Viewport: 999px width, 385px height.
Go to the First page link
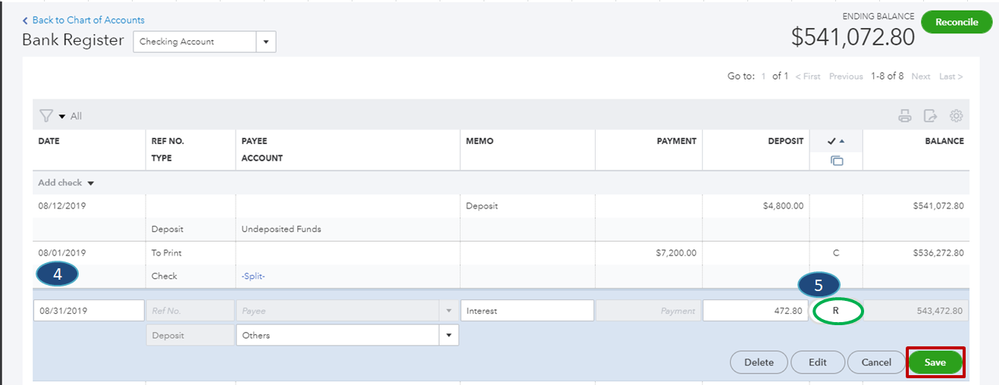tap(808, 76)
